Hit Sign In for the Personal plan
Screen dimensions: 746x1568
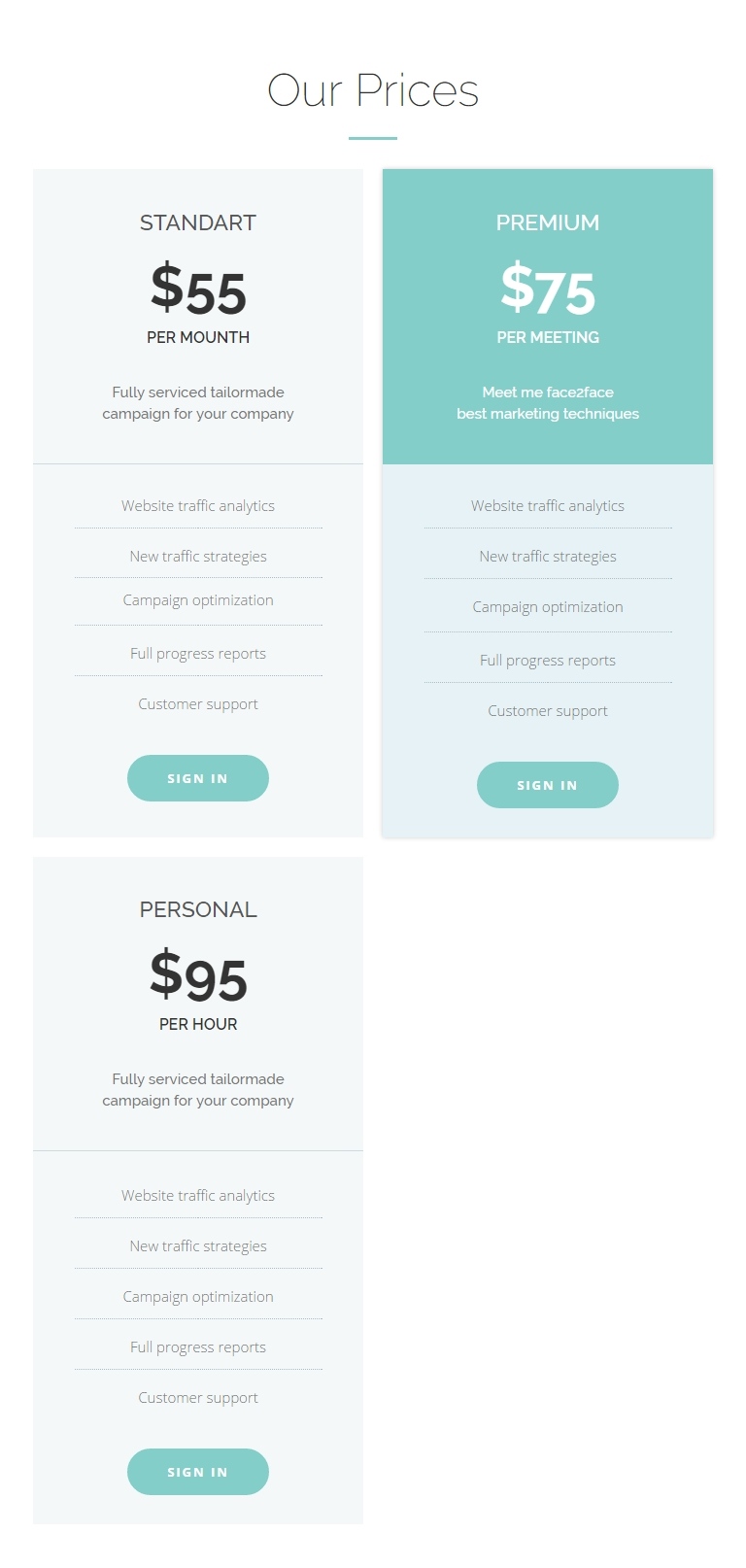[198, 1472]
